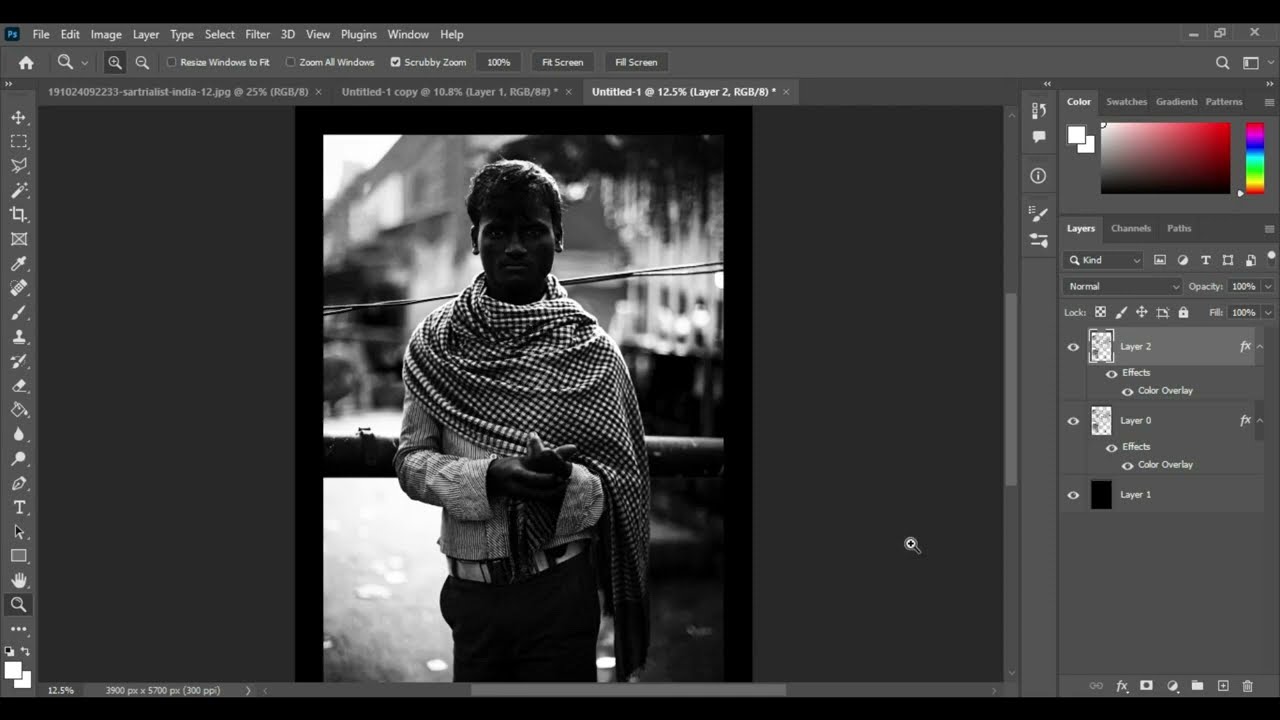
Task: Select the Blur tool
Action: pyautogui.click(x=19, y=435)
